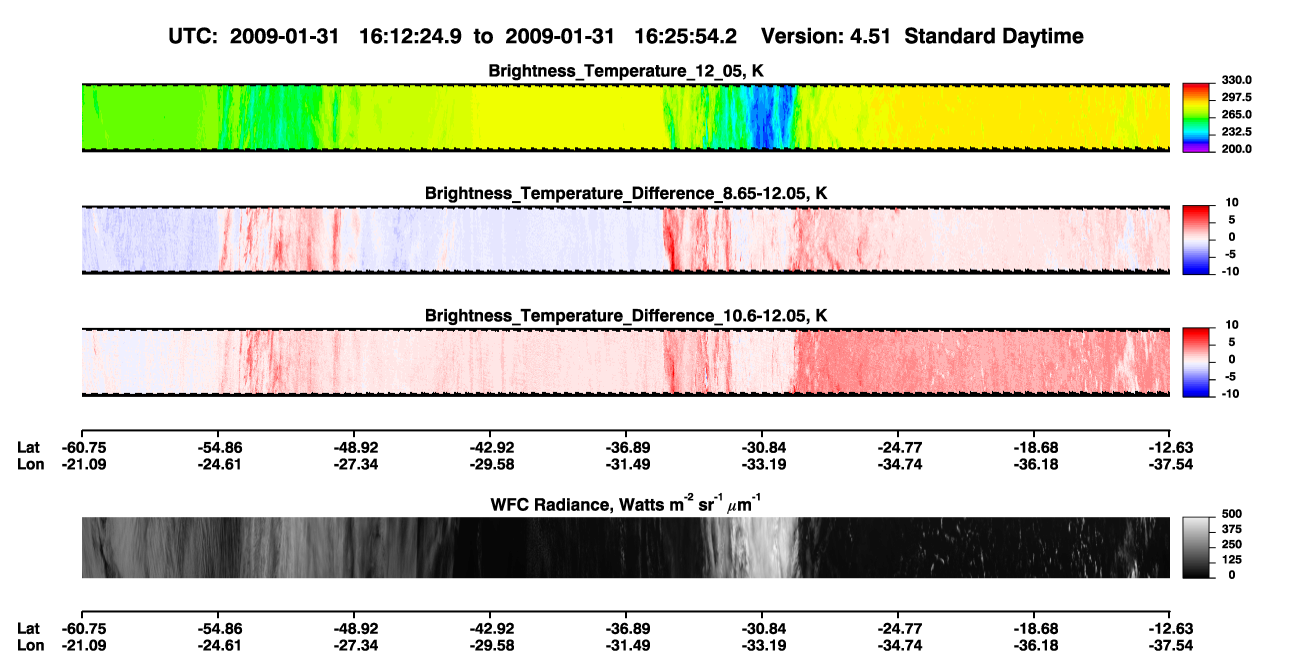Click the 'UTC:' label in the header
This screenshot has height=667, width=1300.
pos(193,36)
